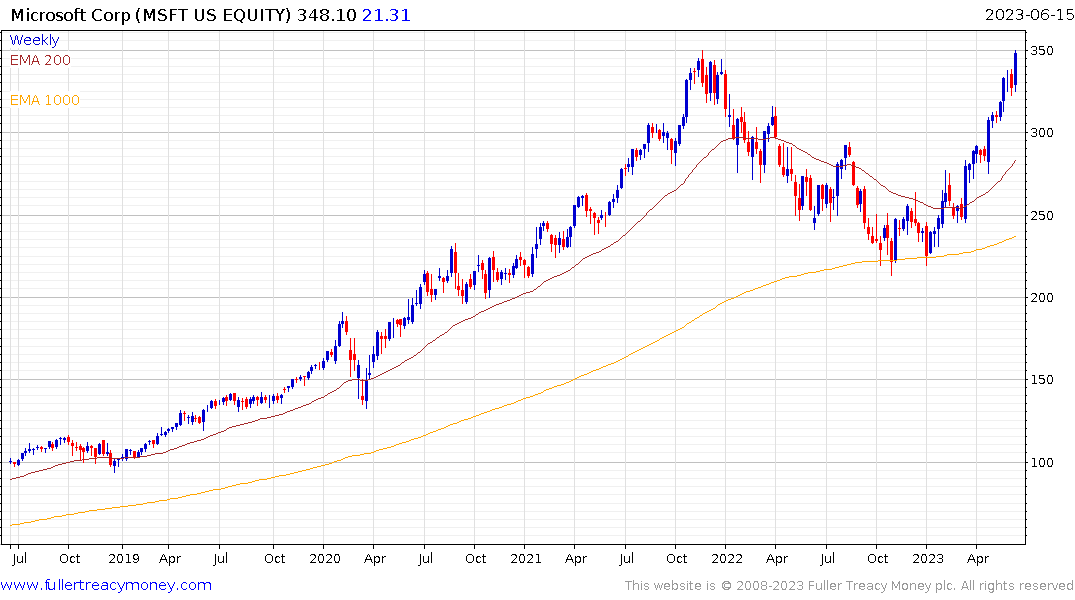
Task: Click the EMA 200 legend label
Action: tap(40, 60)
